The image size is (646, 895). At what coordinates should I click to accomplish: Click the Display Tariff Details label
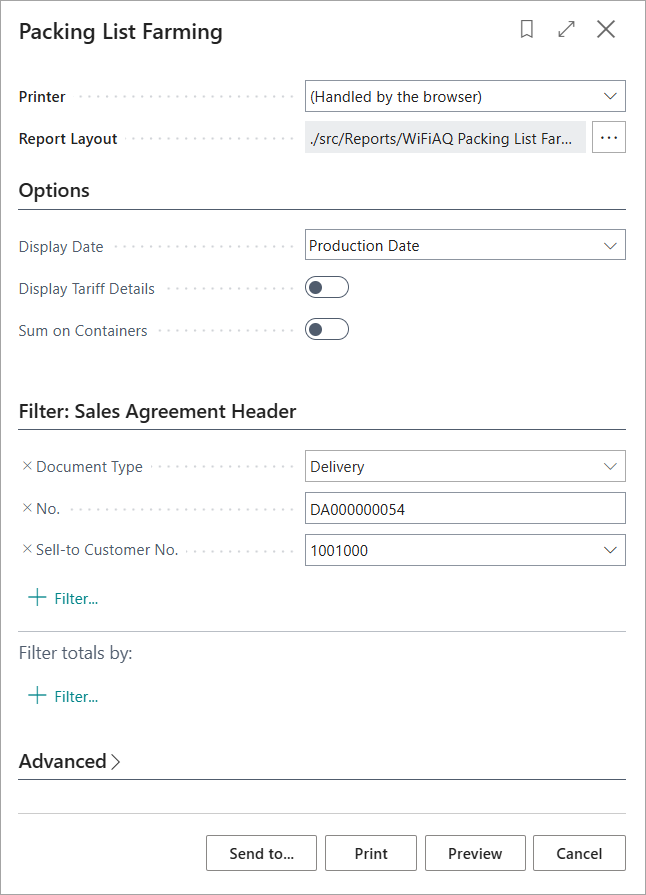click(x=87, y=289)
